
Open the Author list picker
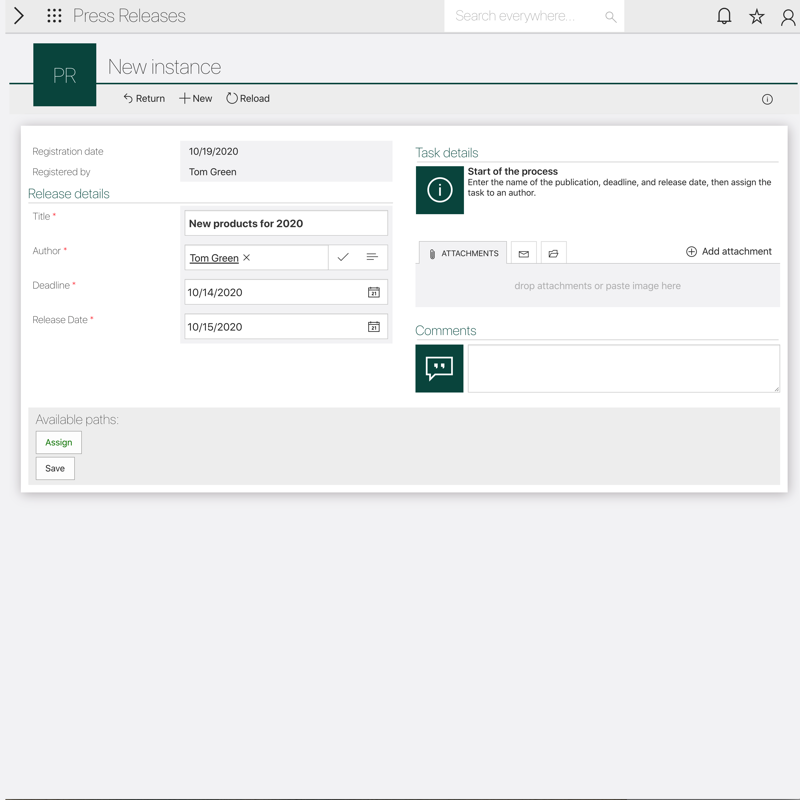[372, 258]
